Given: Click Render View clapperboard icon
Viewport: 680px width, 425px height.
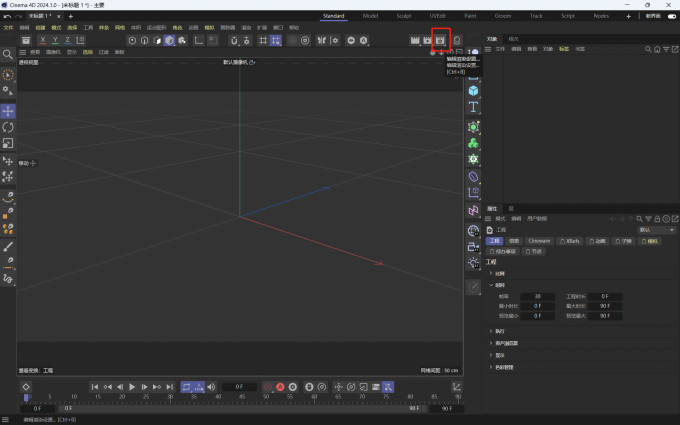Looking at the screenshot, I should click(415, 40).
